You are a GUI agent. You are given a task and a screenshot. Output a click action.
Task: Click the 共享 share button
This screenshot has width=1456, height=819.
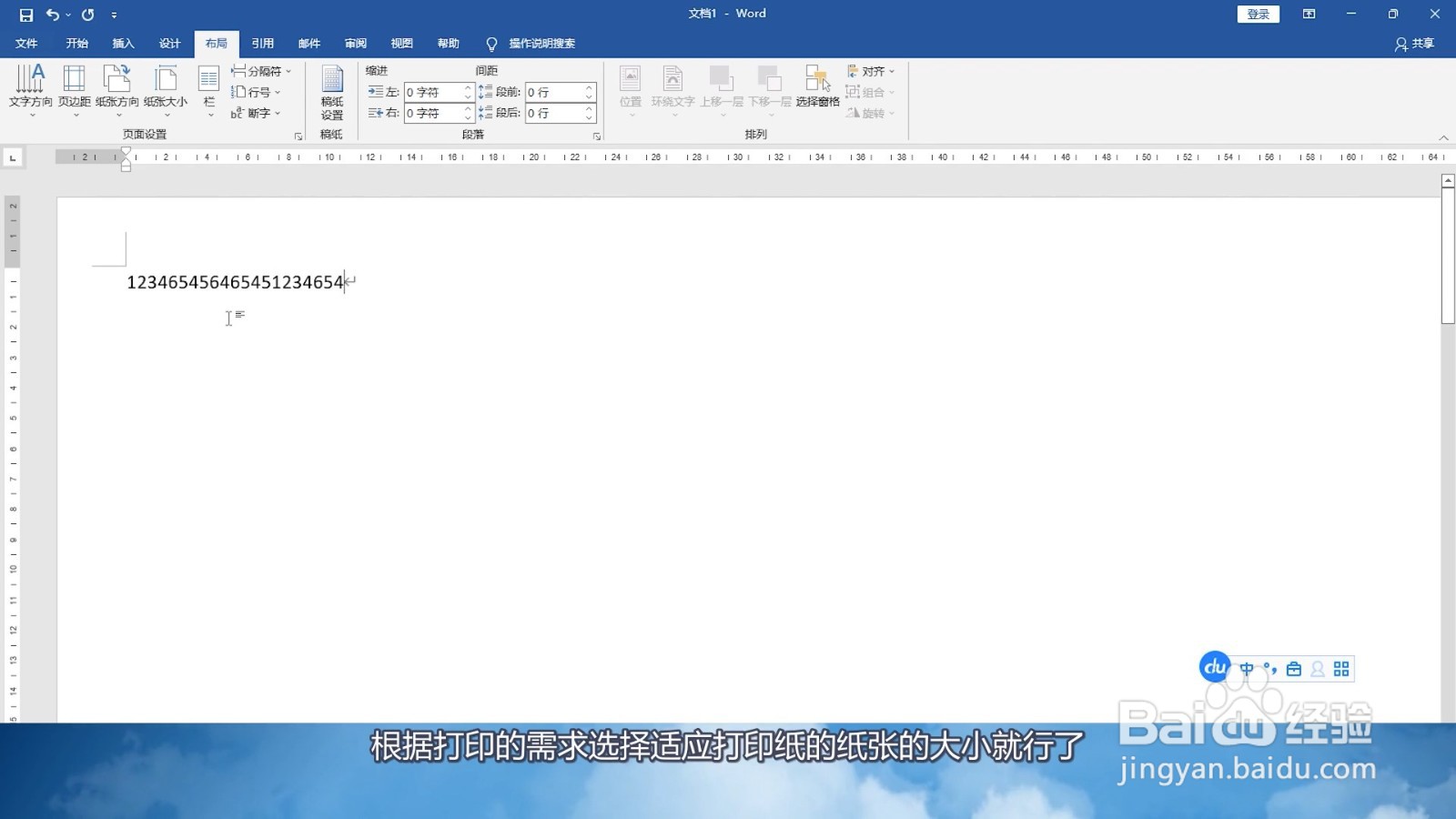tap(1415, 44)
